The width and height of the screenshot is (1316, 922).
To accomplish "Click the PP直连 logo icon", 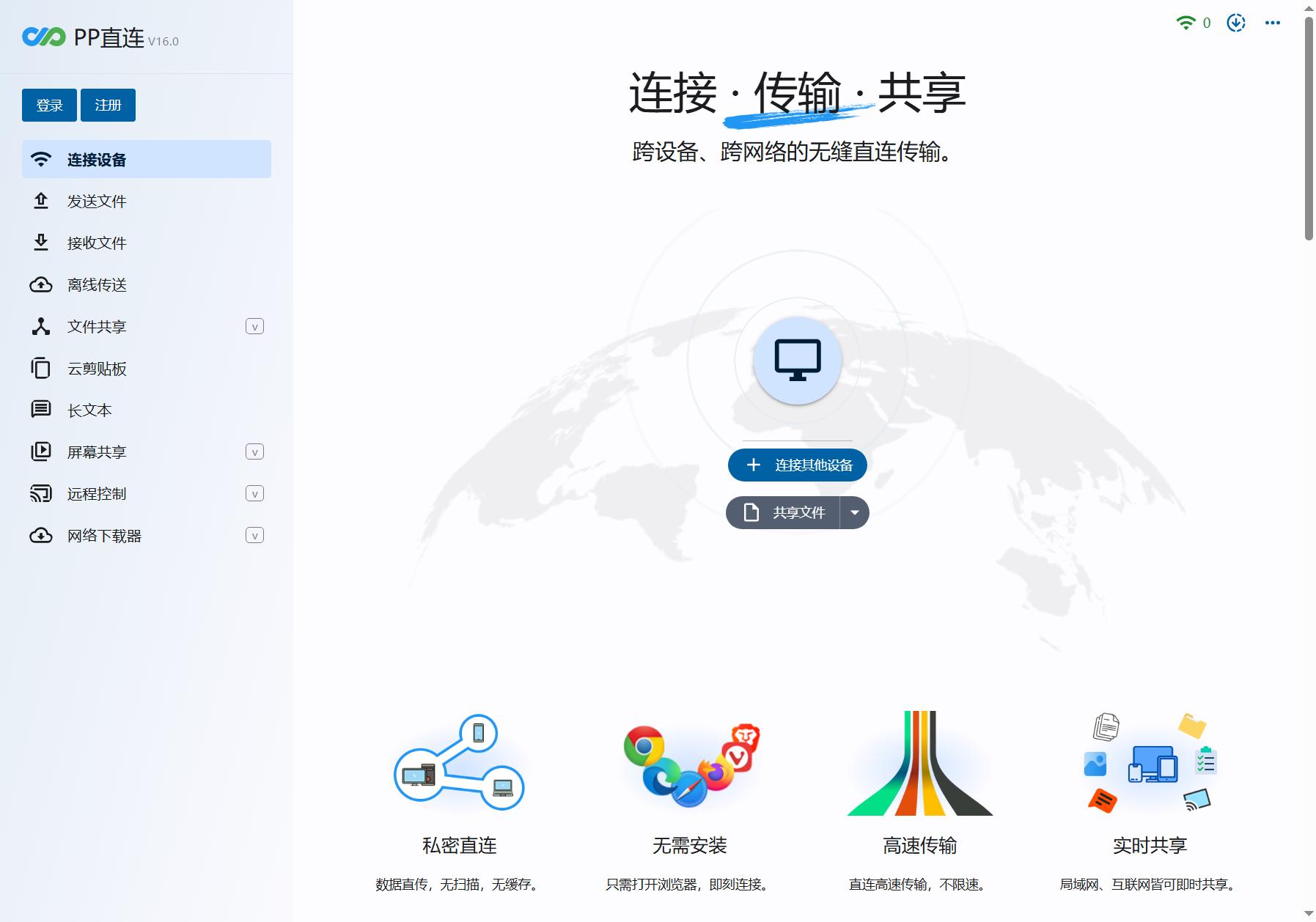I will click(44, 36).
